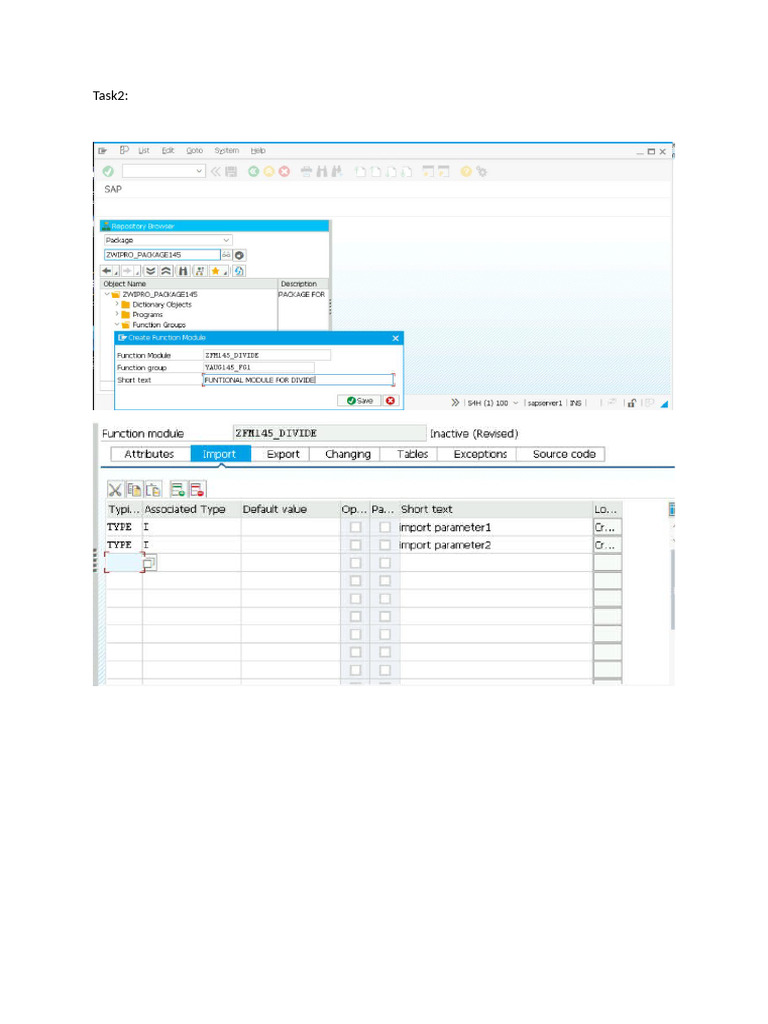The height and width of the screenshot is (1024, 768).
Task: Click the red Cancel icon in top toolbar
Action: click(284, 172)
